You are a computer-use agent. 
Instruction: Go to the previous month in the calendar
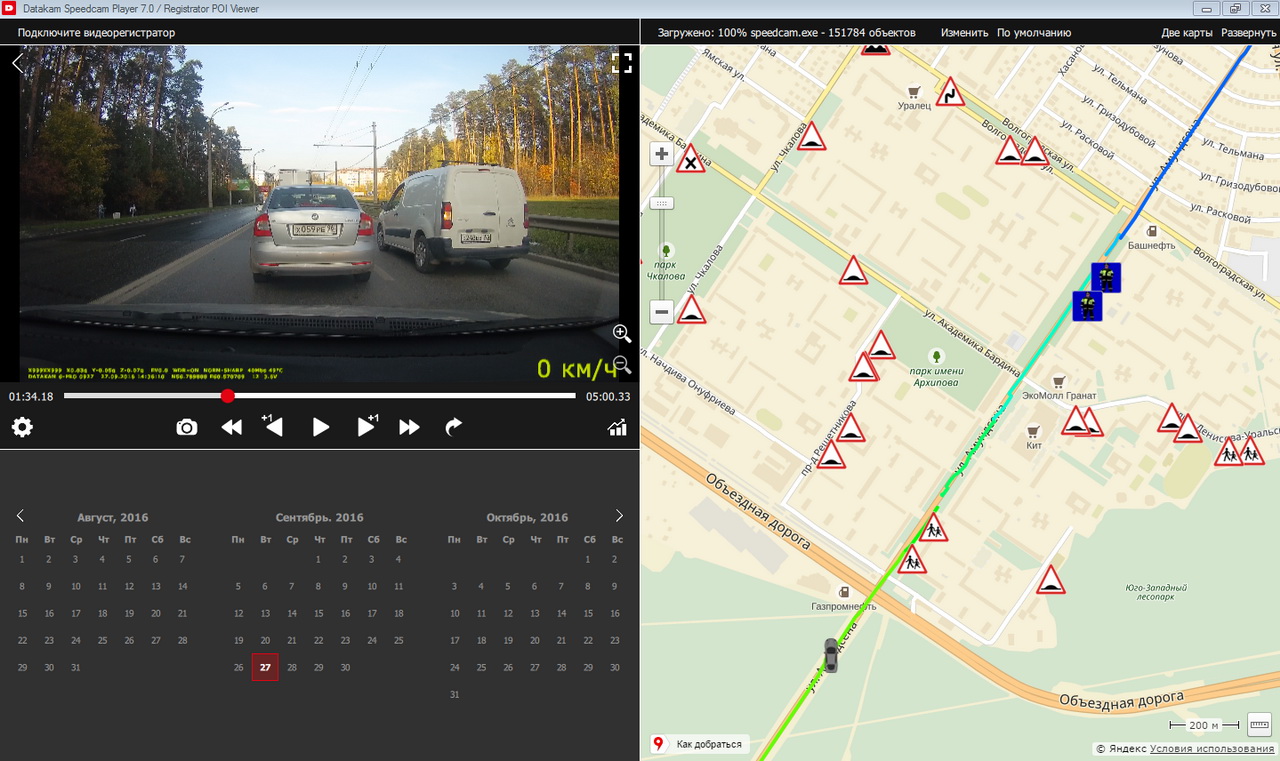(20, 516)
